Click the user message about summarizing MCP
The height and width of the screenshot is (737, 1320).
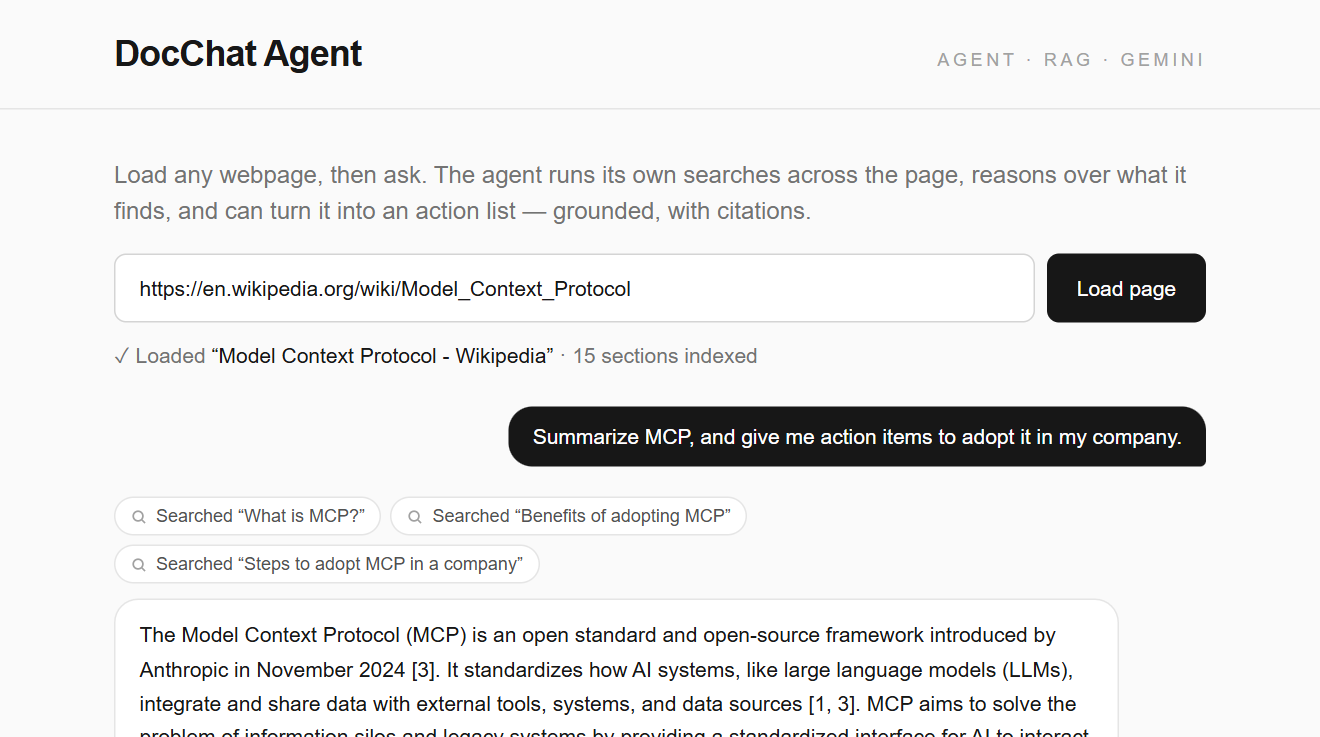point(857,437)
